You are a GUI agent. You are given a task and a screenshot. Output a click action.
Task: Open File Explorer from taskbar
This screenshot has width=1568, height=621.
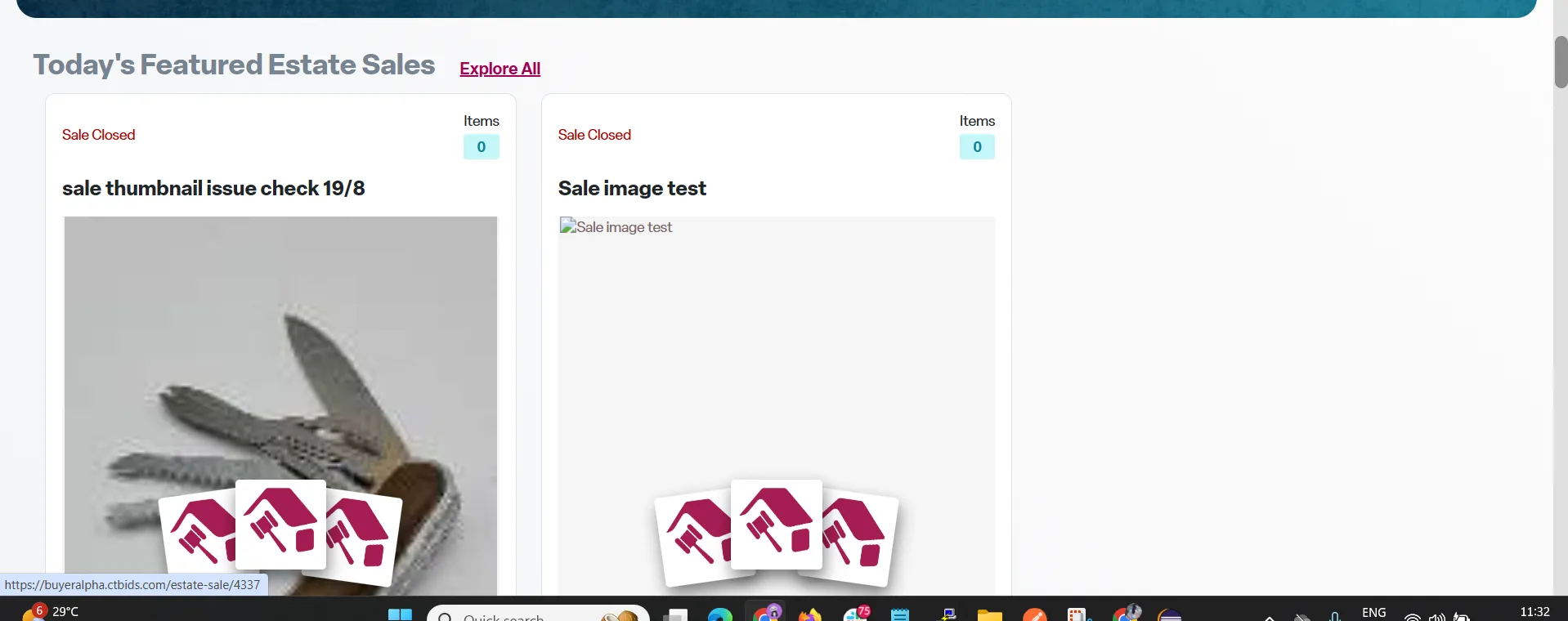pyautogui.click(x=989, y=614)
